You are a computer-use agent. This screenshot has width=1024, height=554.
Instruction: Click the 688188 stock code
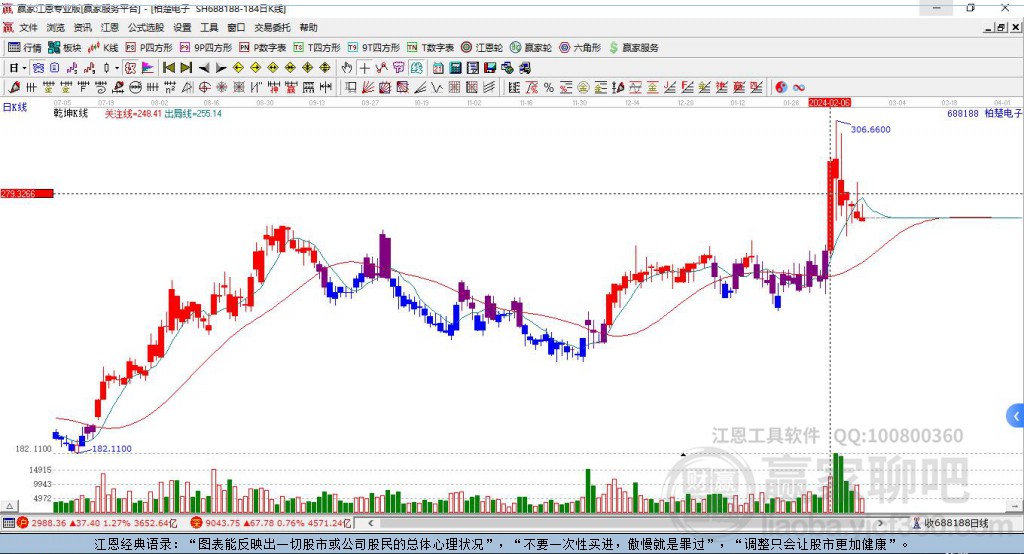[963, 113]
